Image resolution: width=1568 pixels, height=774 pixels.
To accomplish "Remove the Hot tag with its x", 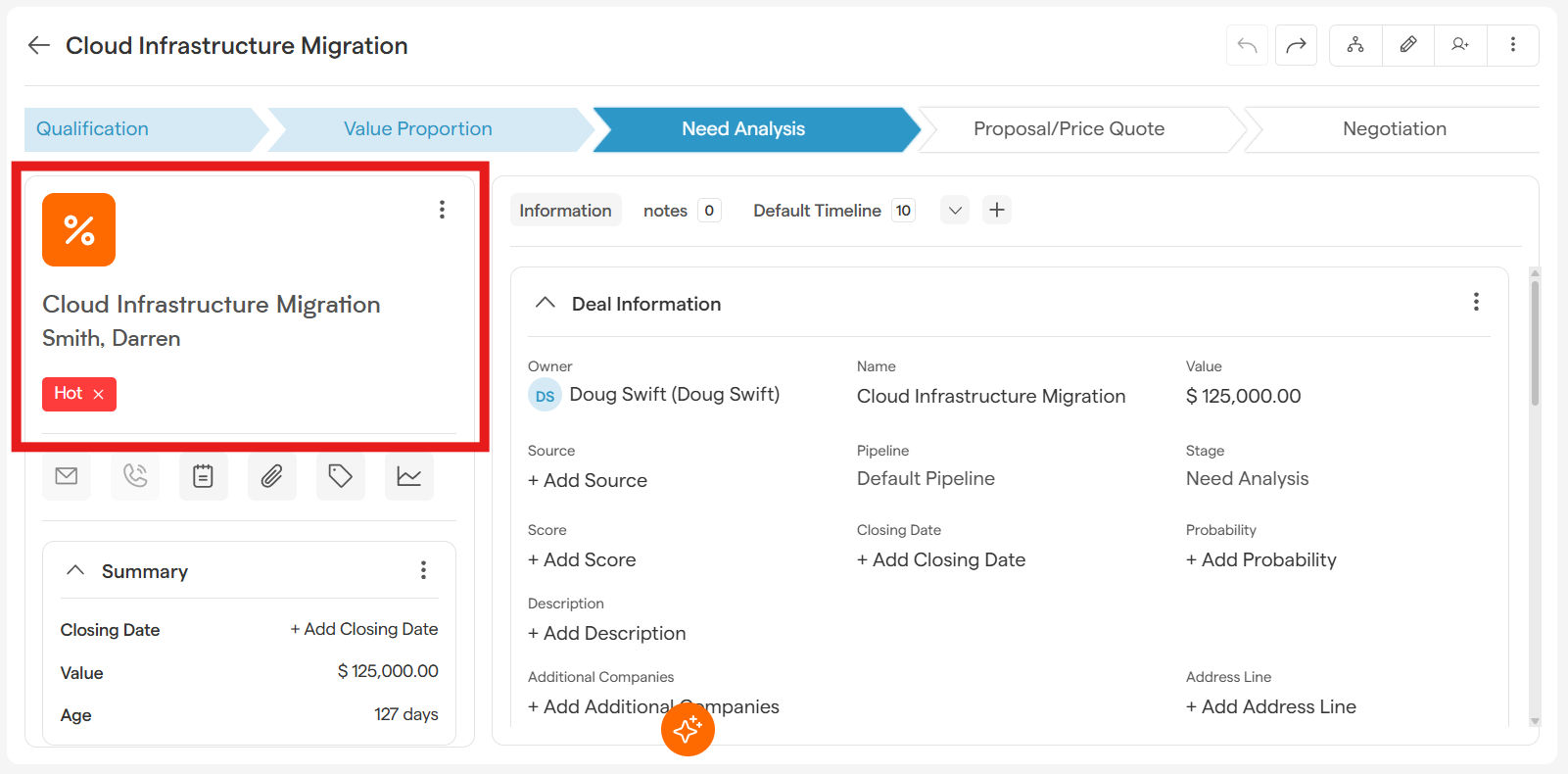I will 98,394.
